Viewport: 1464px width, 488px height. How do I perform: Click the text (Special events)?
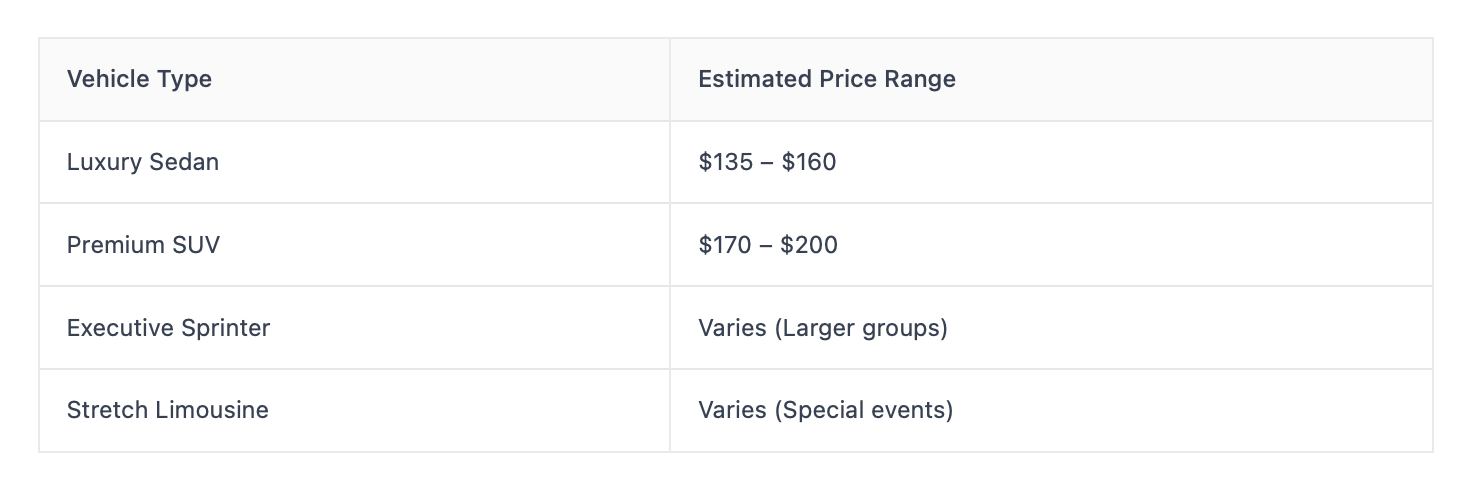pos(864,410)
